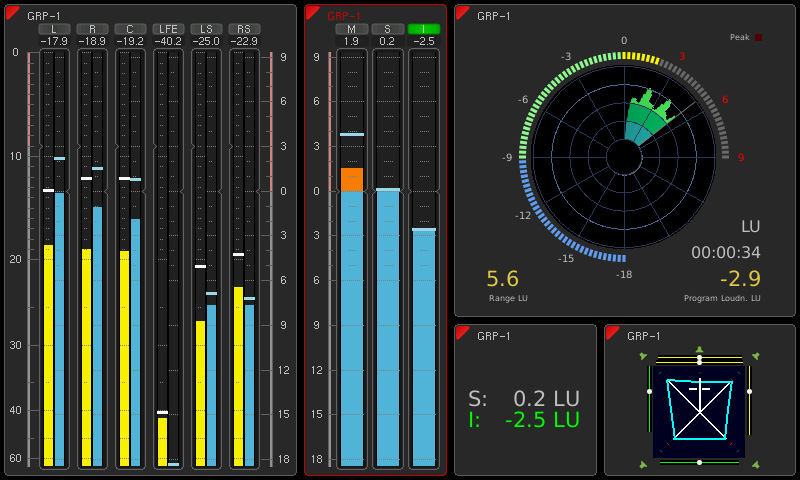Image resolution: width=800 pixels, height=480 pixels.
Task: Click the white dot on the surround analyzer's left edge
Action: click(x=649, y=391)
